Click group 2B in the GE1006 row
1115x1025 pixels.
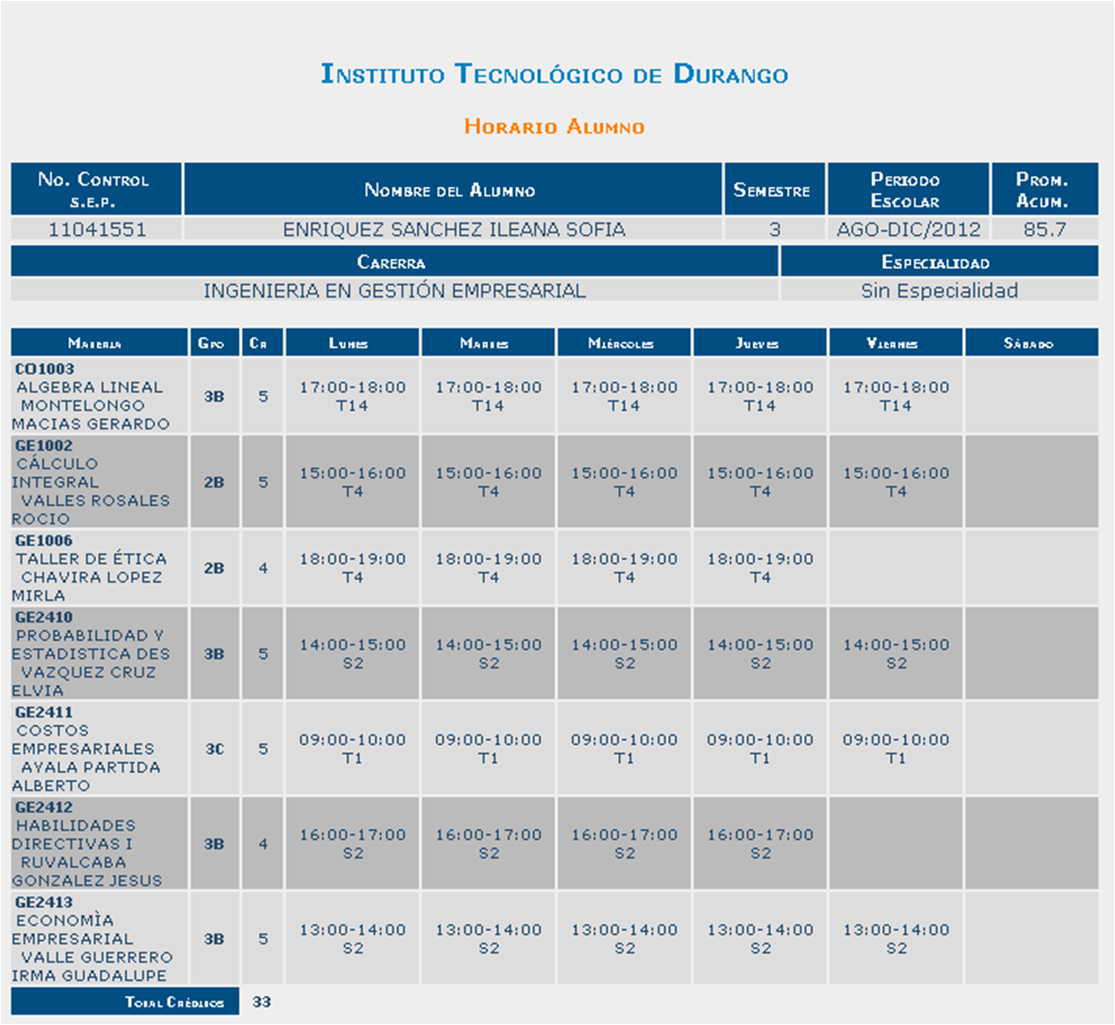pyautogui.click(x=214, y=568)
